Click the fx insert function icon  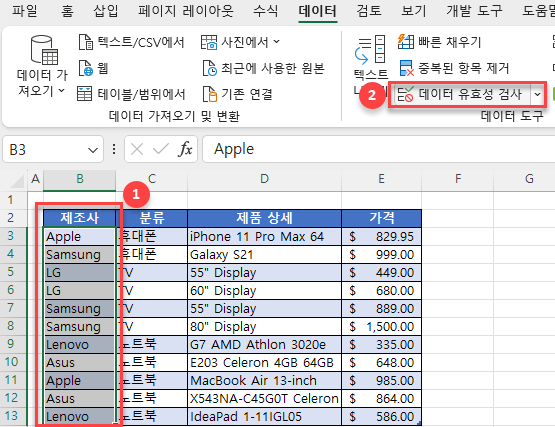tap(185, 149)
